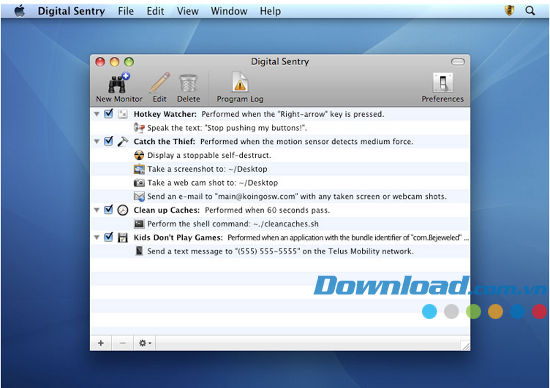Select the 'Send an e-mail to' action row
Screen dimensions: 550x388
tap(297, 196)
